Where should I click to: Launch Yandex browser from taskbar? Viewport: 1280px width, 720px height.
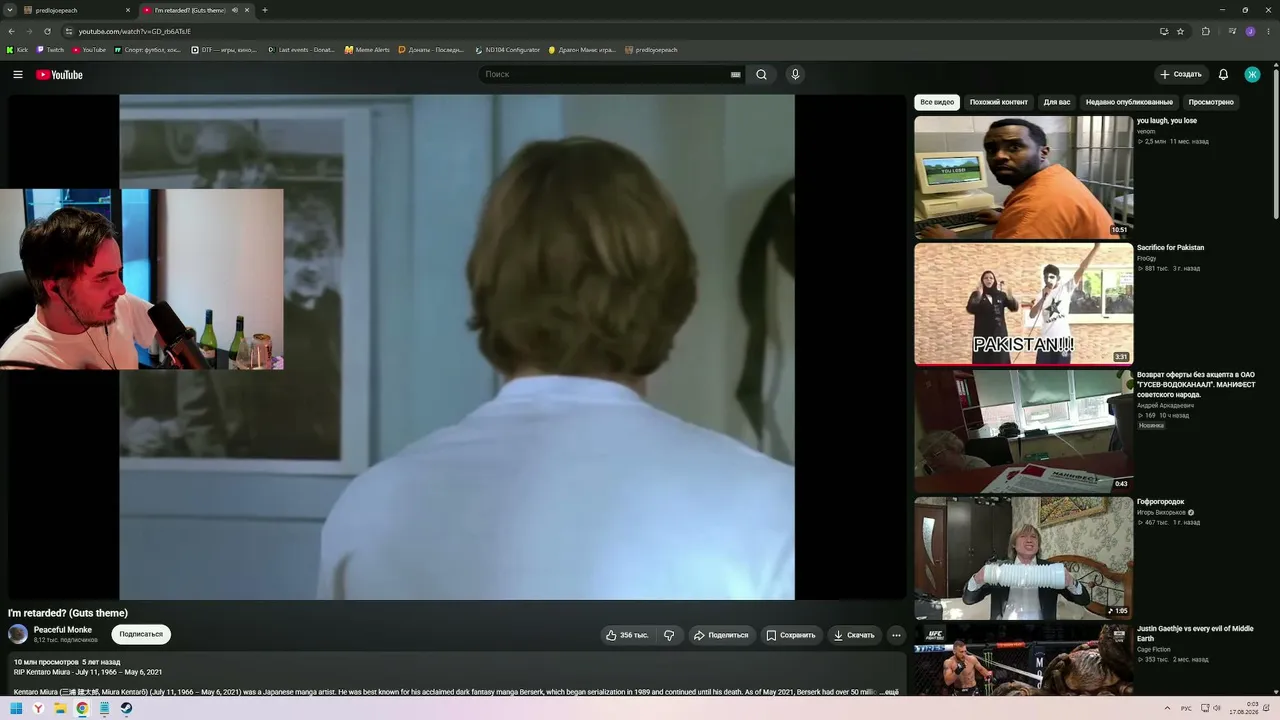coord(38,708)
